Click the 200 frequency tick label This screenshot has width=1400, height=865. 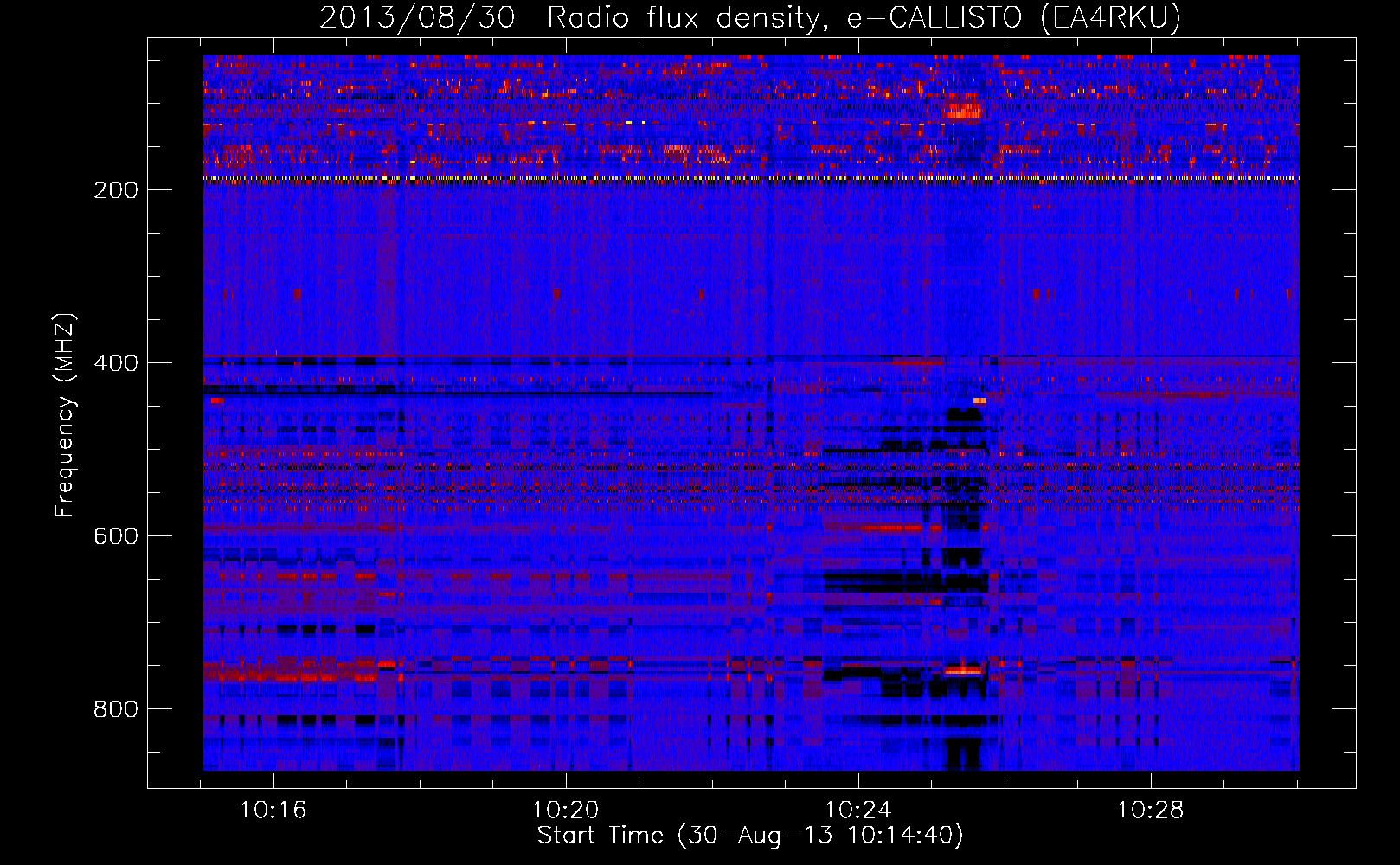[115, 190]
